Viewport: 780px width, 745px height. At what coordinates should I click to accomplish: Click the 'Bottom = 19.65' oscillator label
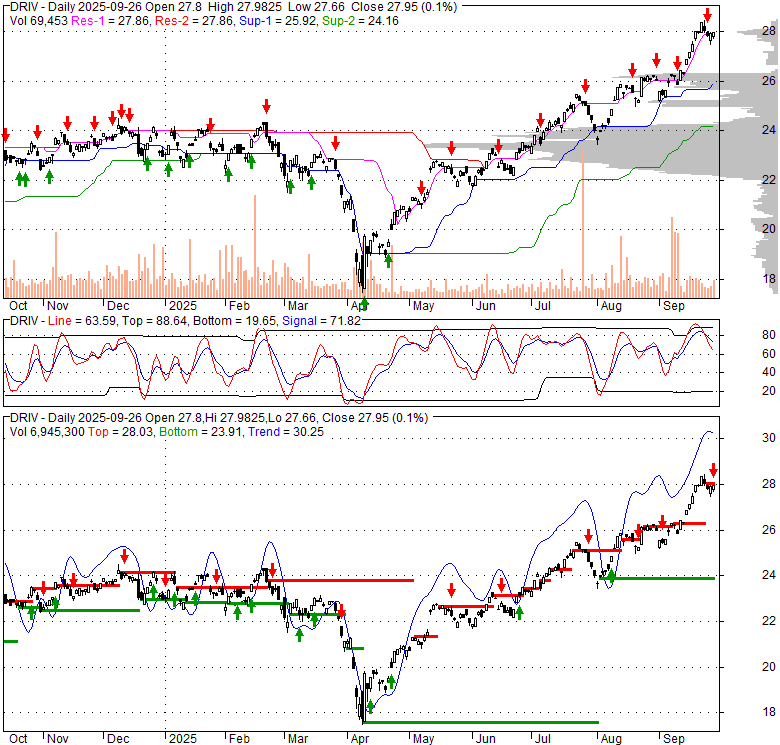click(x=234, y=321)
